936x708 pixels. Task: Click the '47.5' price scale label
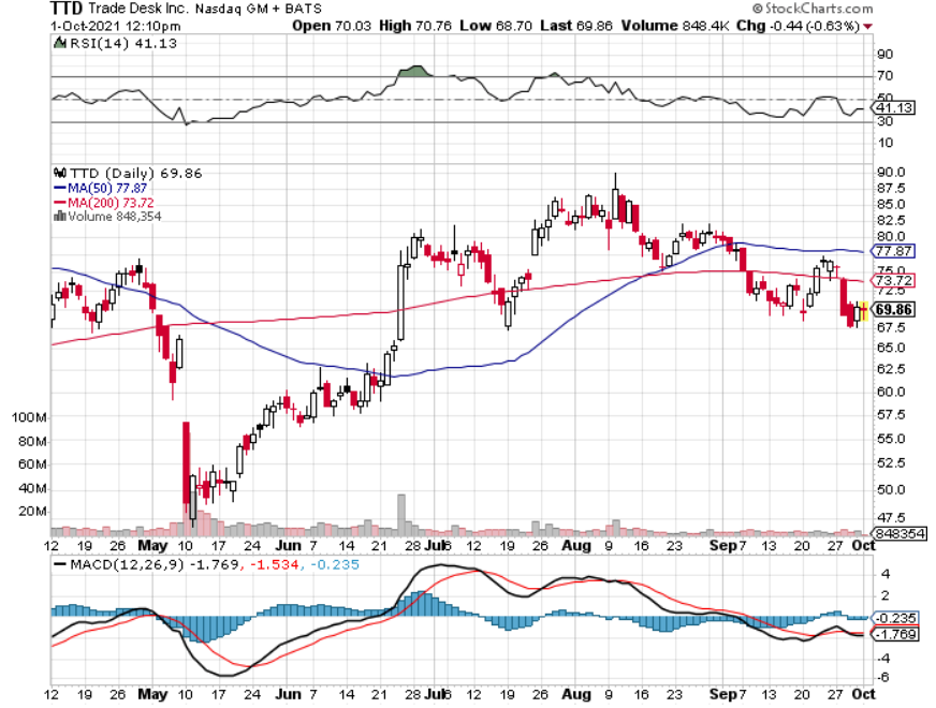pos(891,518)
